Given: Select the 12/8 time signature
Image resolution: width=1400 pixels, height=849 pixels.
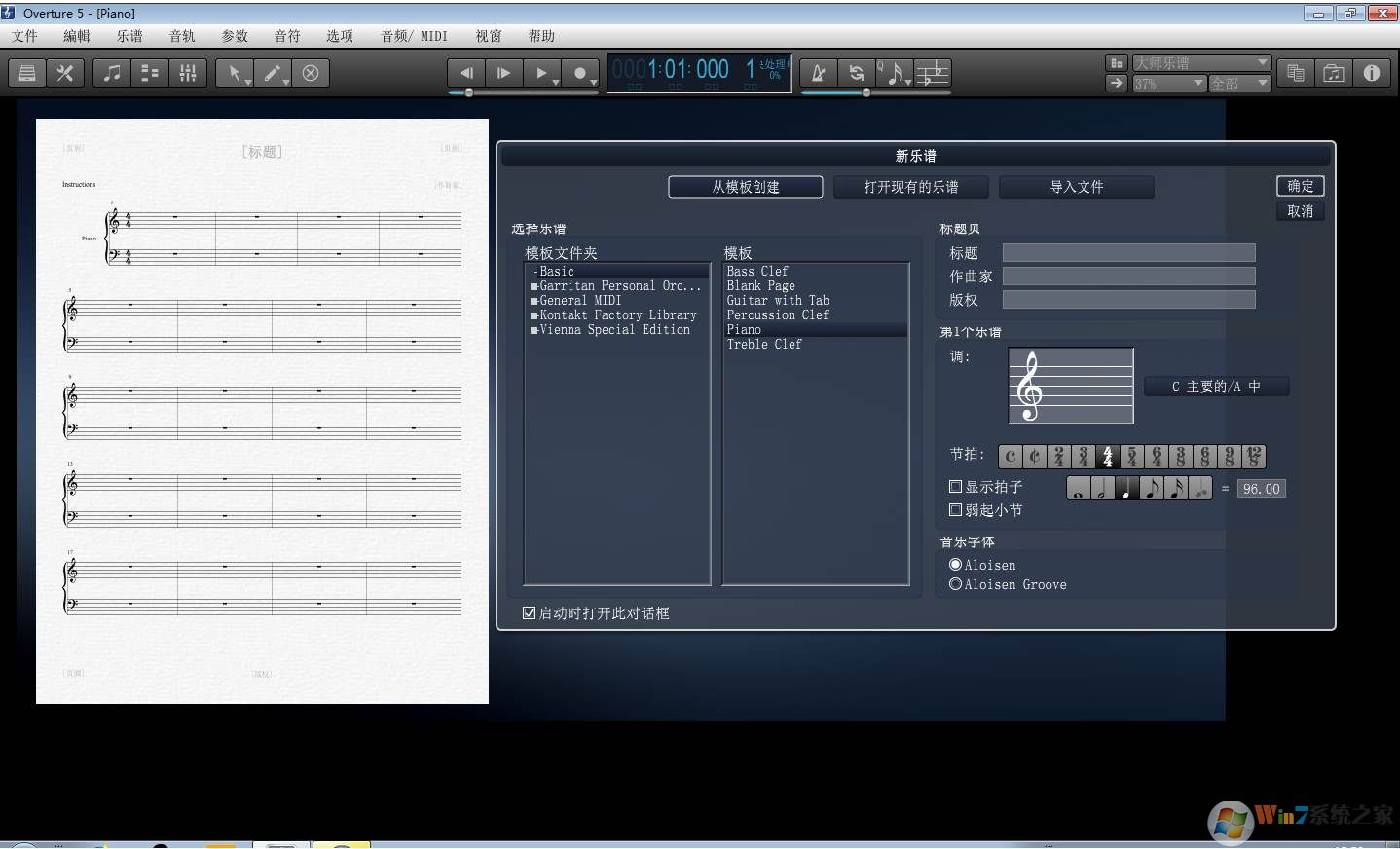Looking at the screenshot, I should tap(1254, 456).
